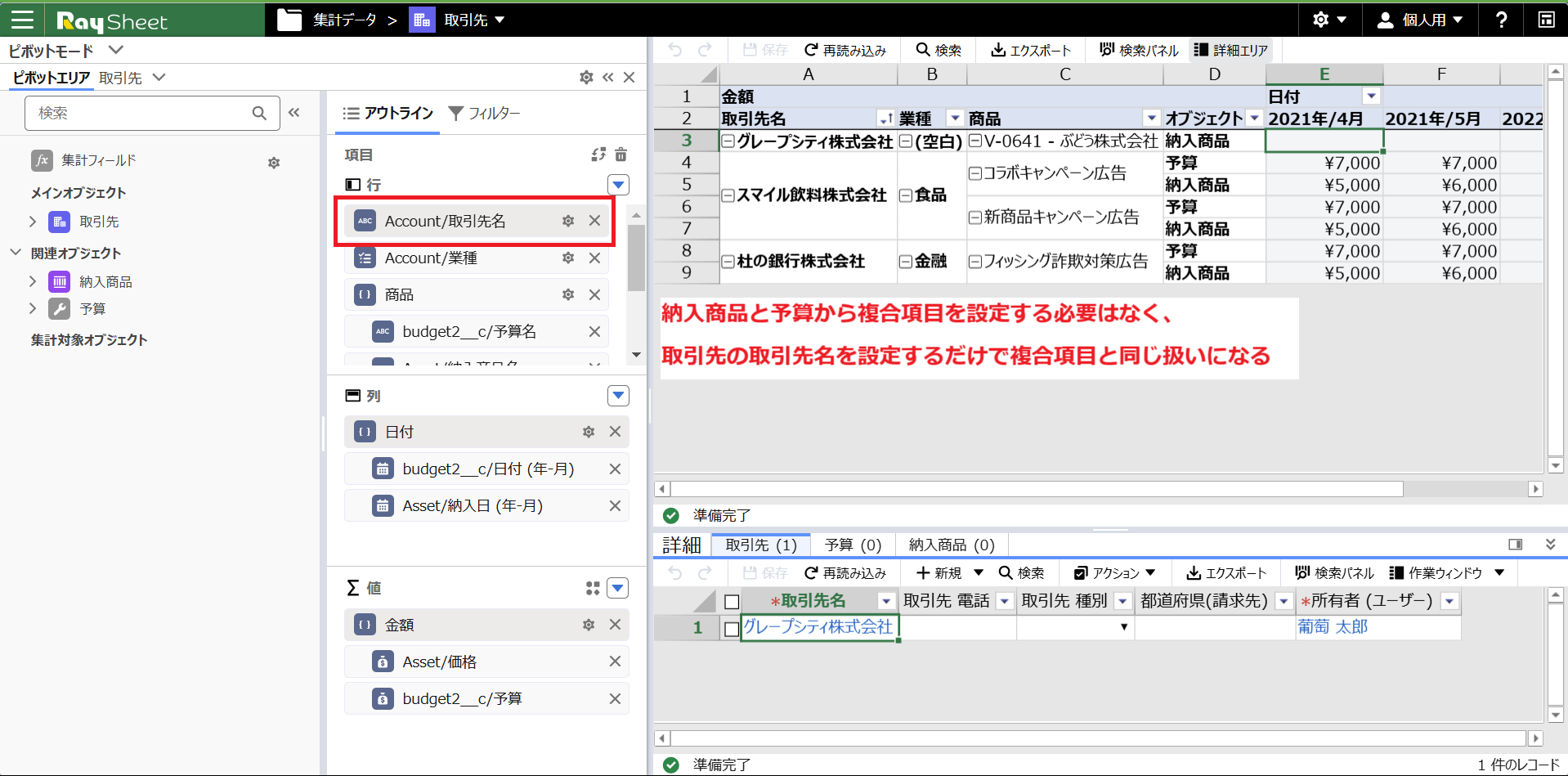Screen dimensions: 1568x776
Task: Collapse 杜の銀行株式会社 row group
Action: pyautogui.click(x=728, y=262)
